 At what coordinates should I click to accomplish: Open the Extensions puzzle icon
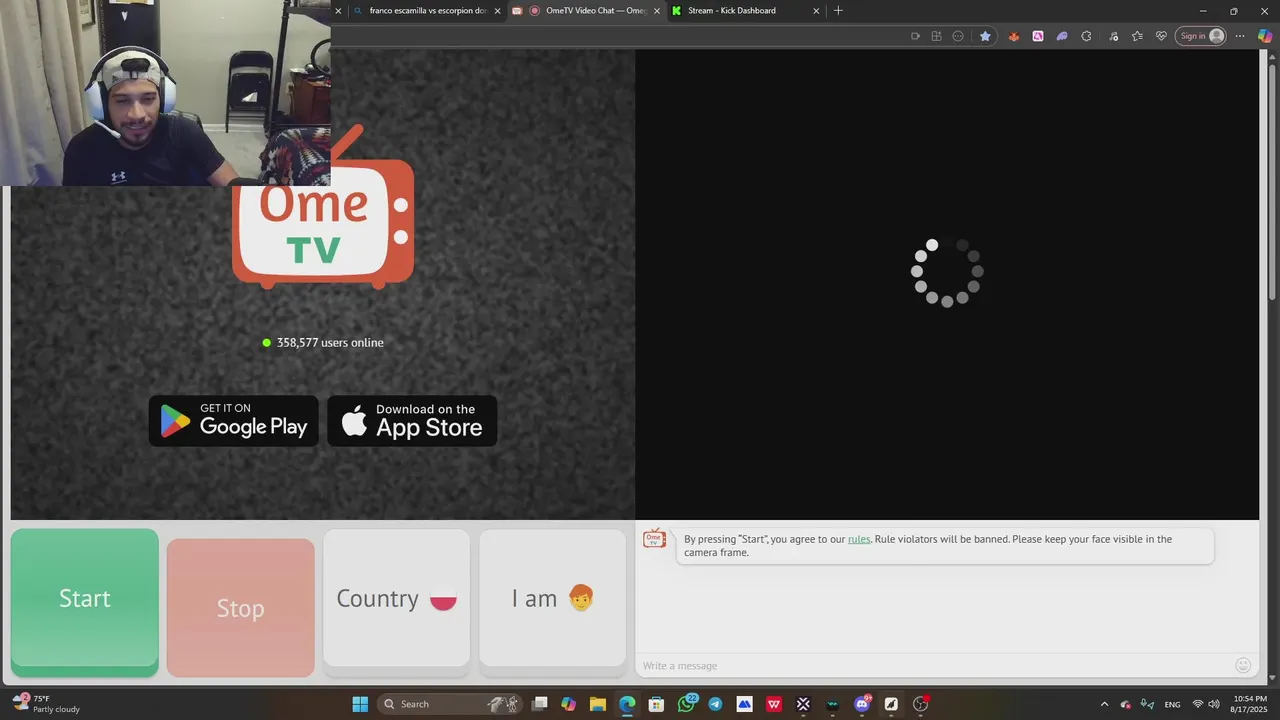[x=1087, y=36]
